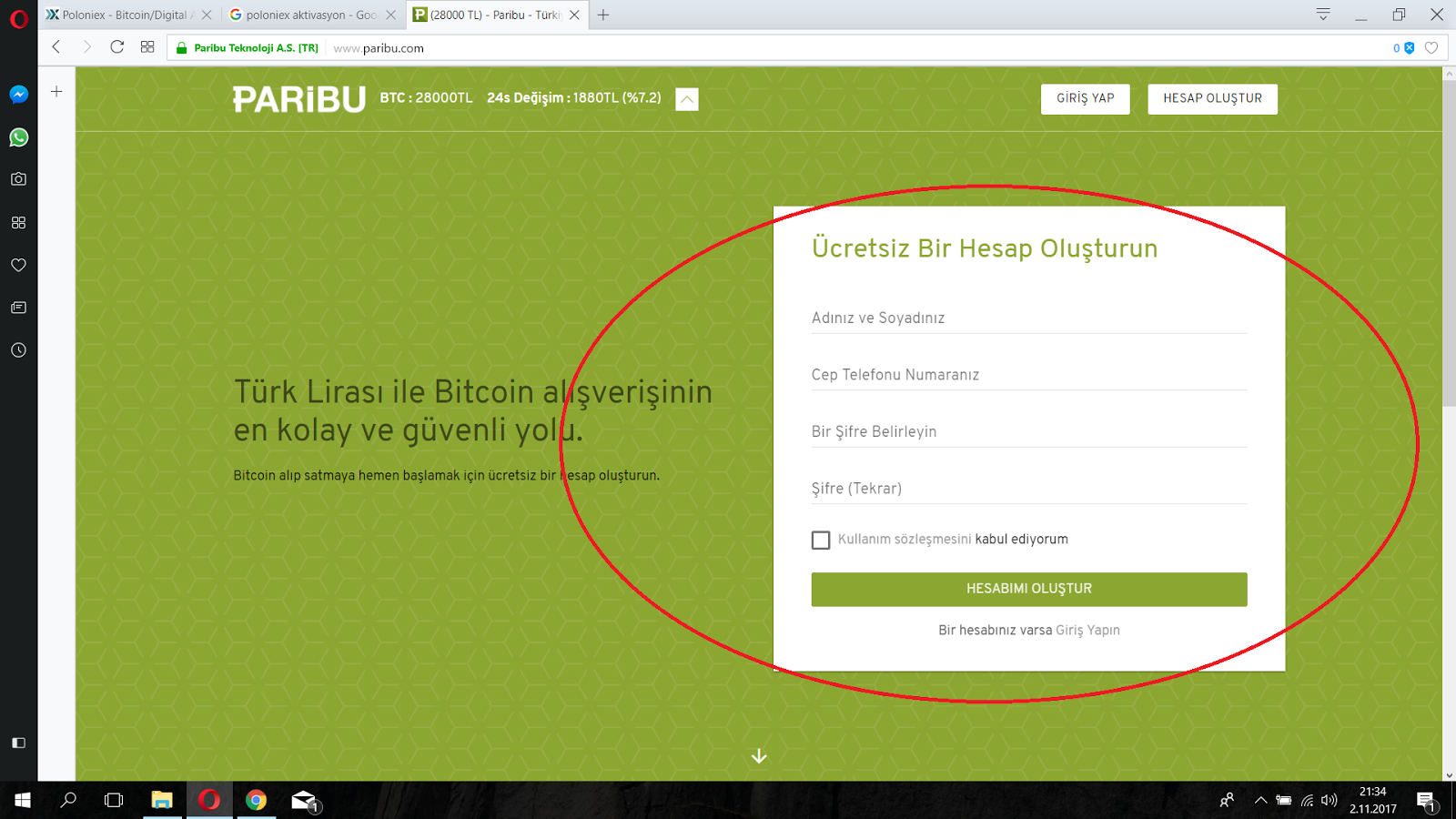Open Facebook Messenger in the Opera sidebar

pos(18,95)
